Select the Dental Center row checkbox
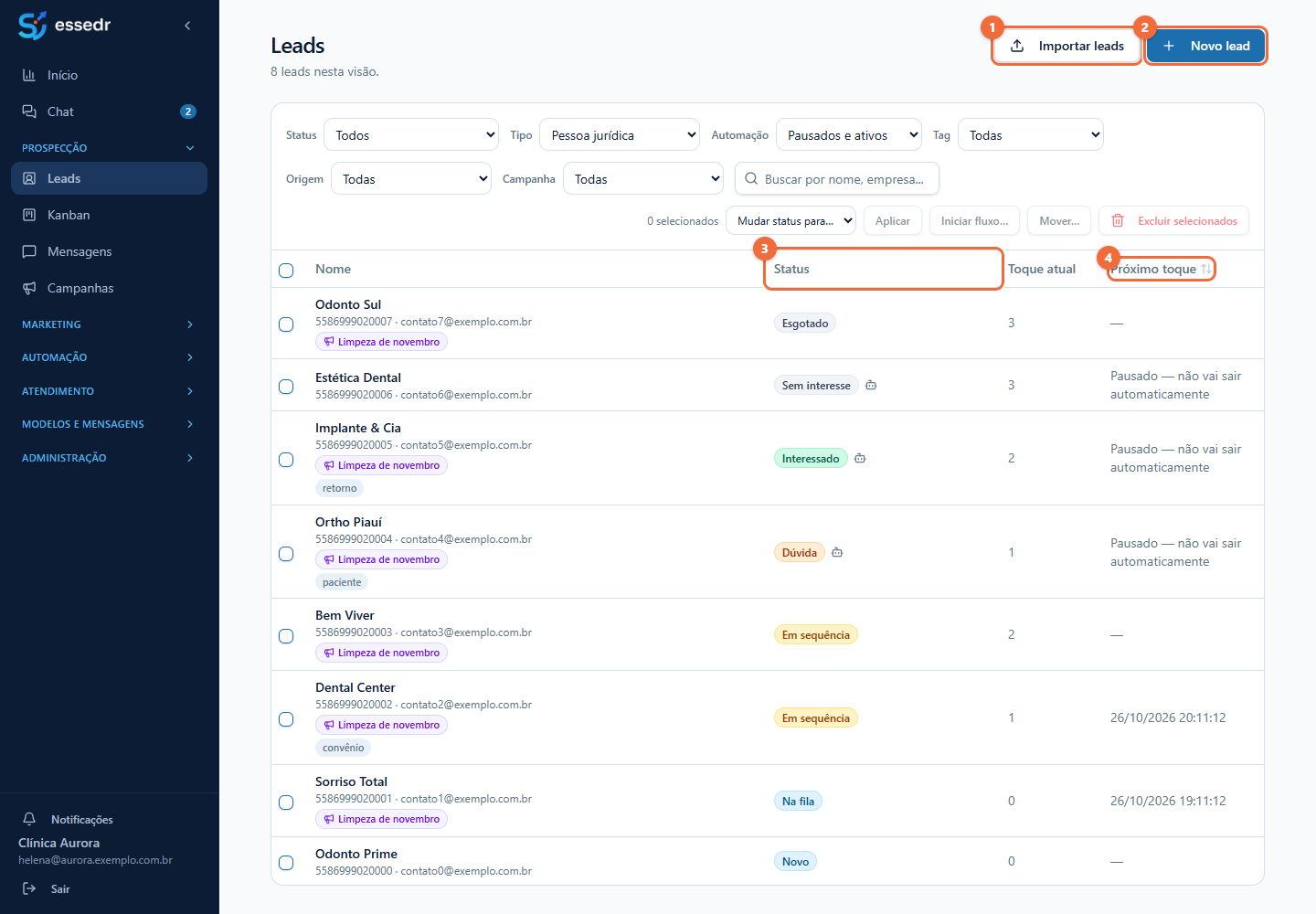Image resolution: width=1316 pixels, height=914 pixels. [286, 719]
